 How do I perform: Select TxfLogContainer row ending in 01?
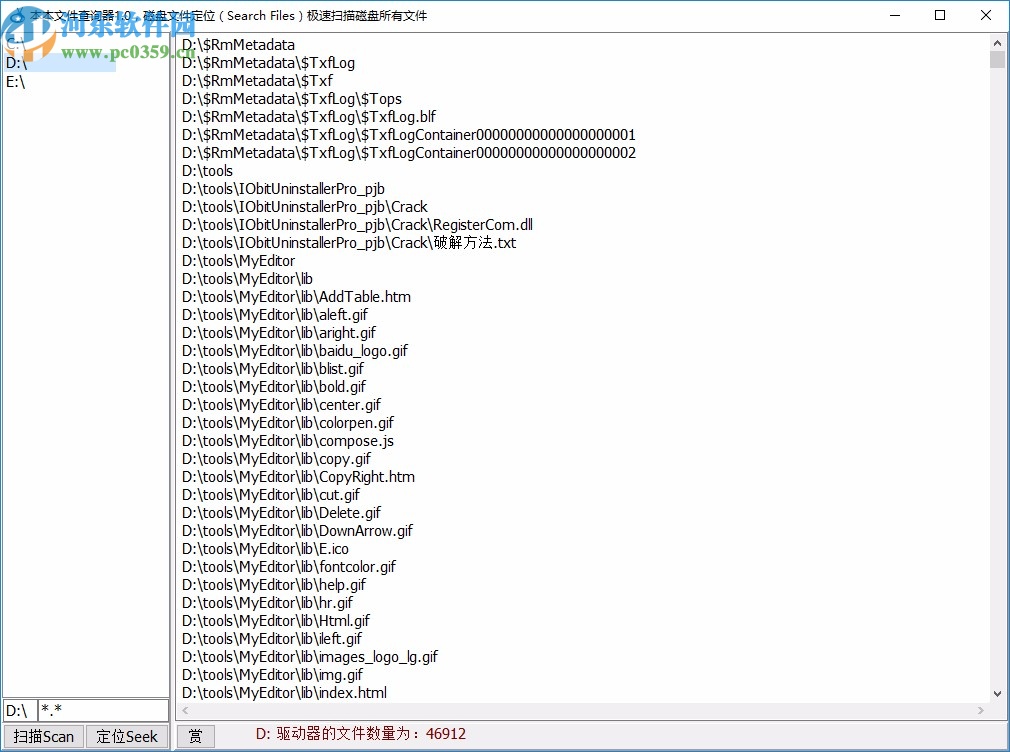click(408, 135)
